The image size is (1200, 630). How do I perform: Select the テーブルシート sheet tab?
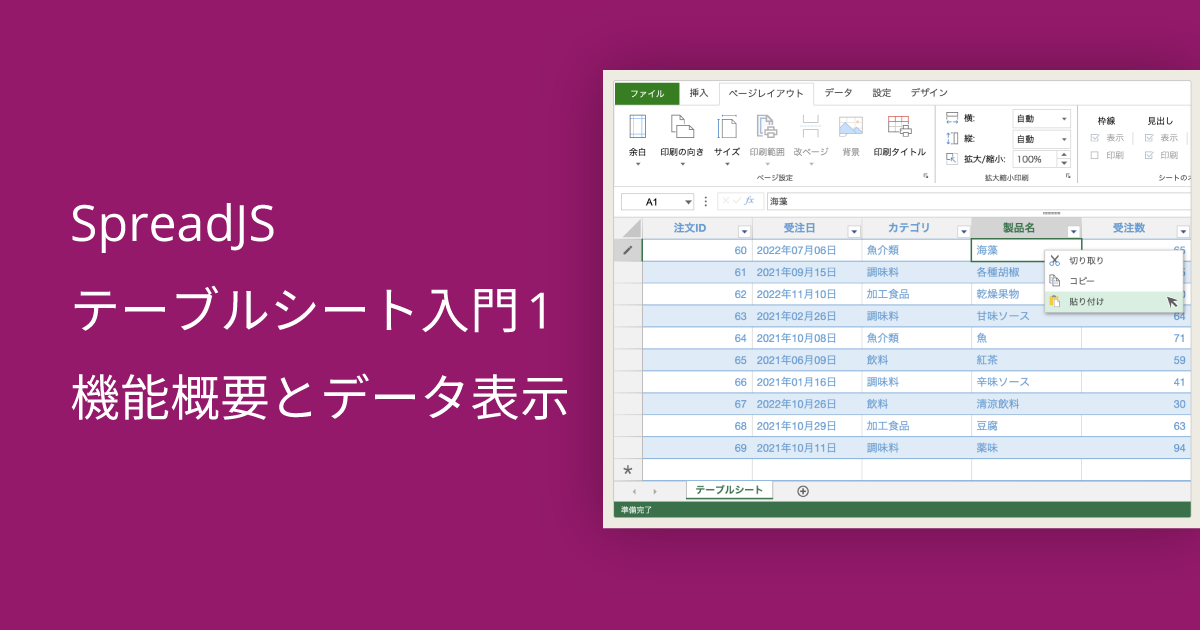click(x=727, y=490)
